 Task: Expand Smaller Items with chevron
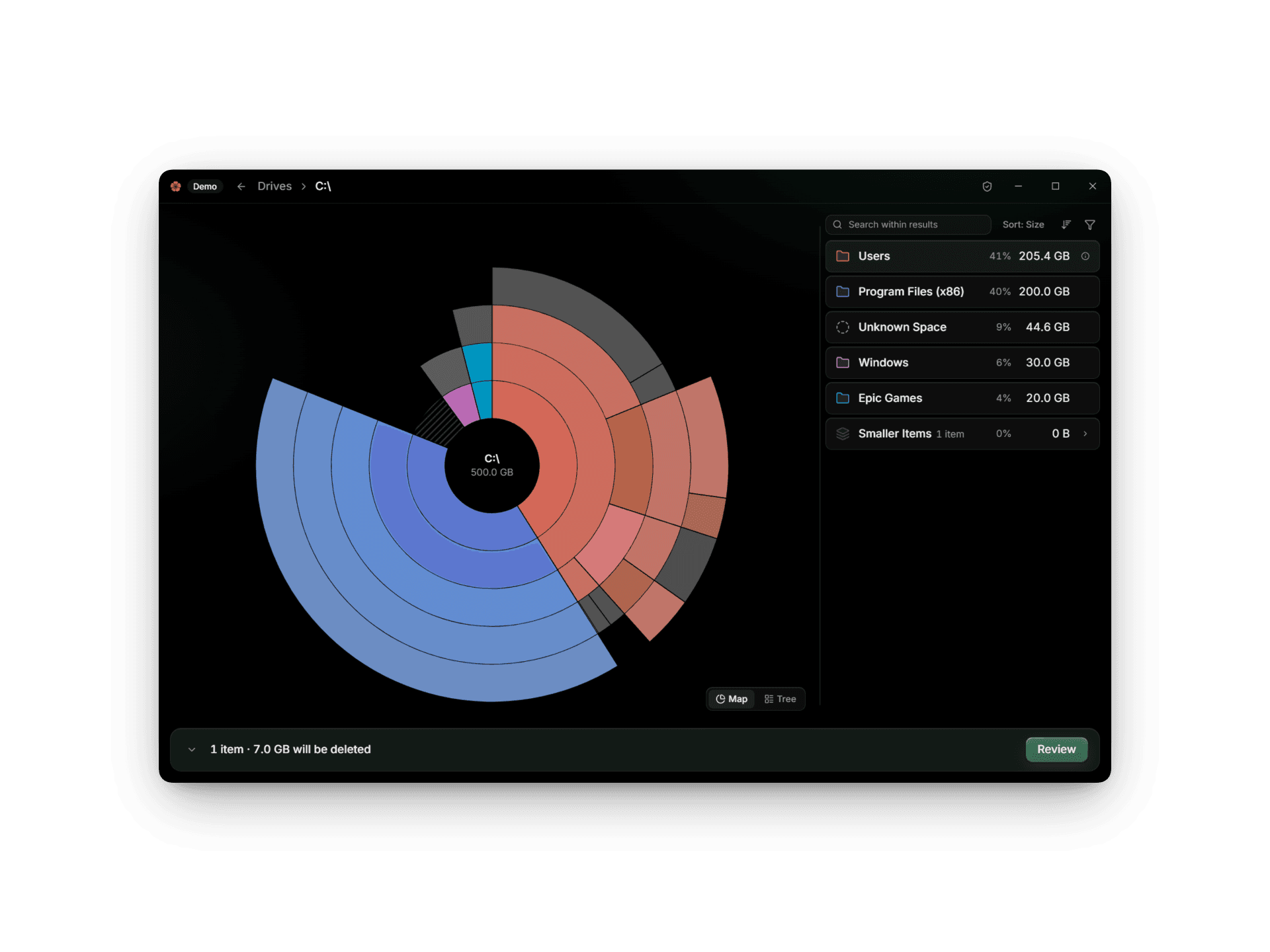[1085, 434]
